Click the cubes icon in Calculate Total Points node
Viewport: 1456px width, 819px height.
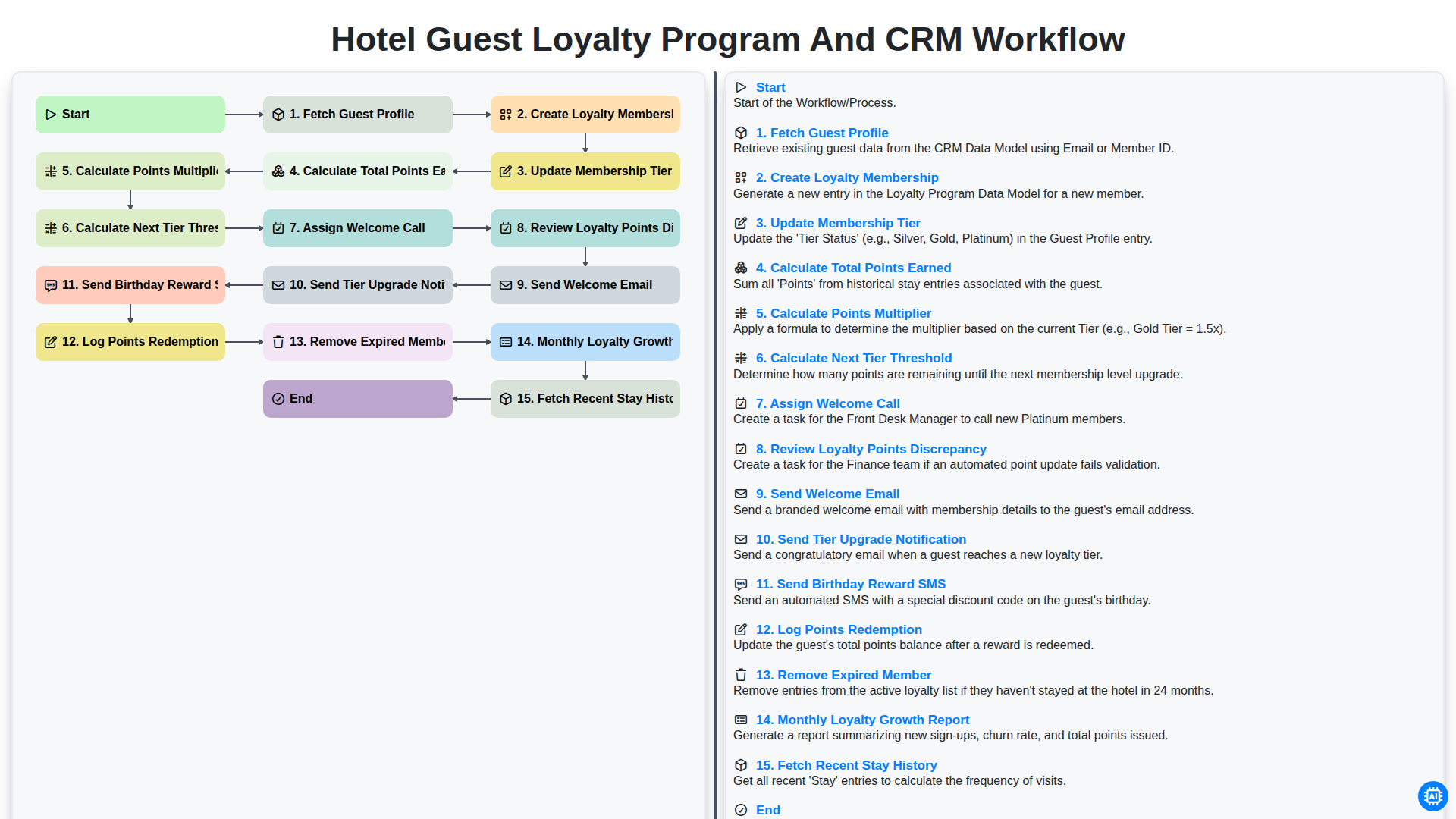tap(278, 171)
